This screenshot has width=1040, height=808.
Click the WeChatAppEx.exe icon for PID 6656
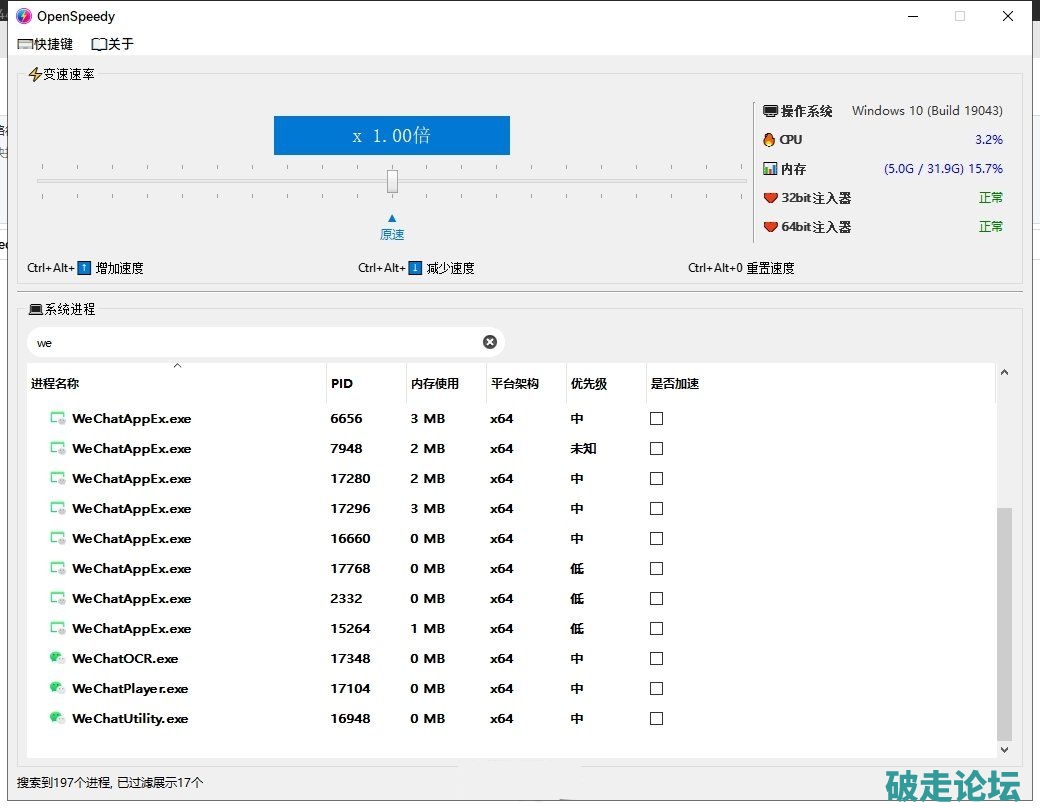coord(57,418)
